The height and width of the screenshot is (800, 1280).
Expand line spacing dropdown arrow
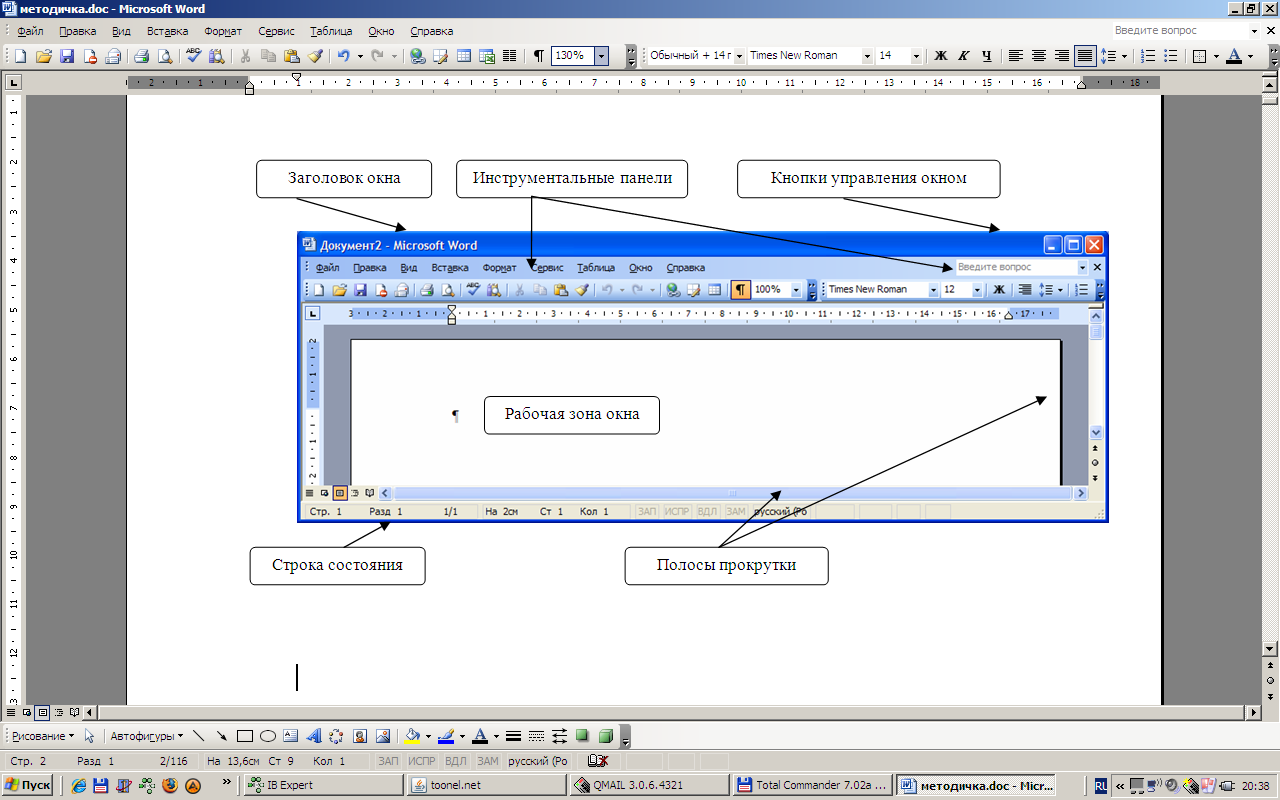click(x=1124, y=56)
